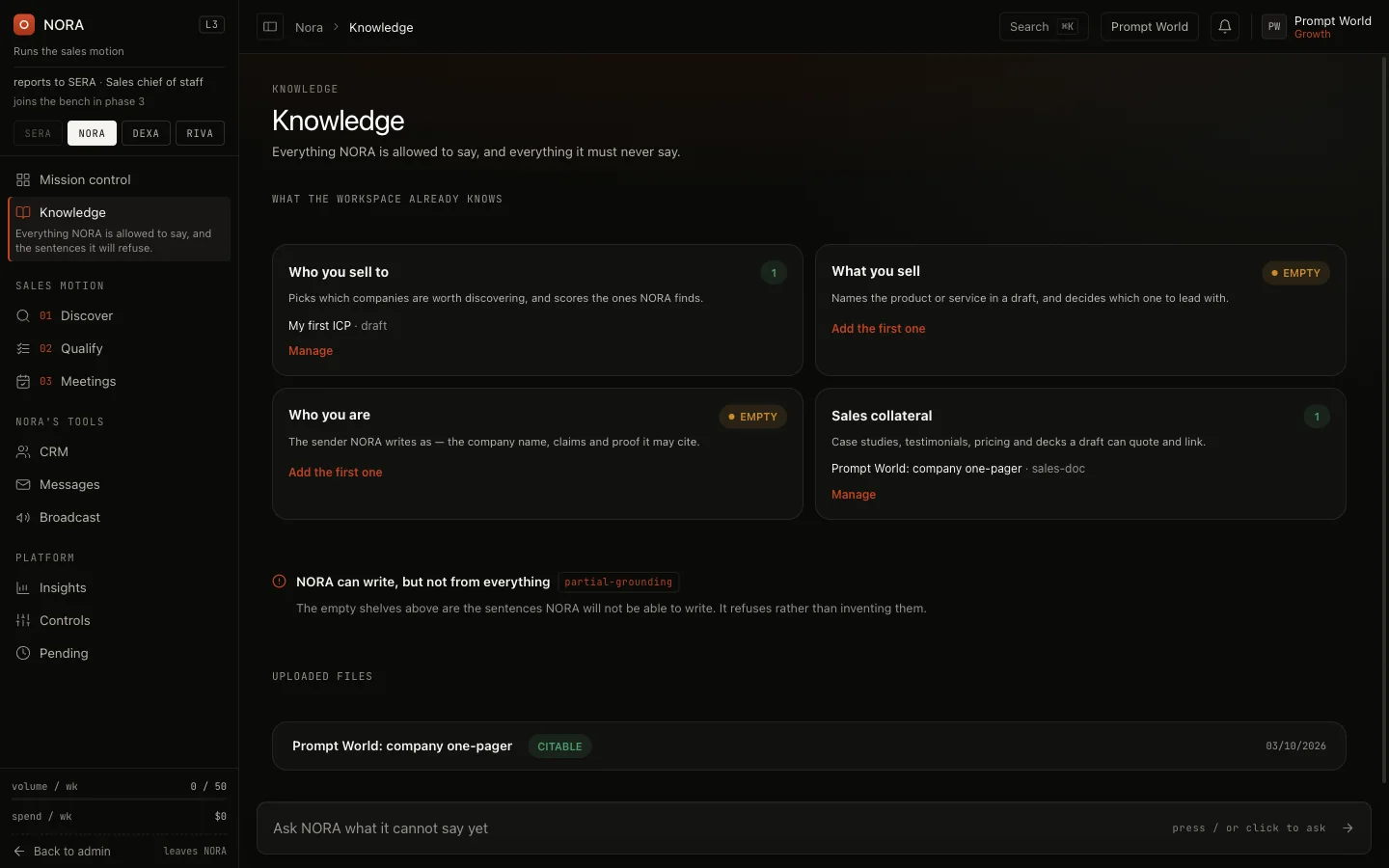This screenshot has height=868, width=1389.
Task: Click the Broadcast speaker icon
Action: (x=23, y=518)
